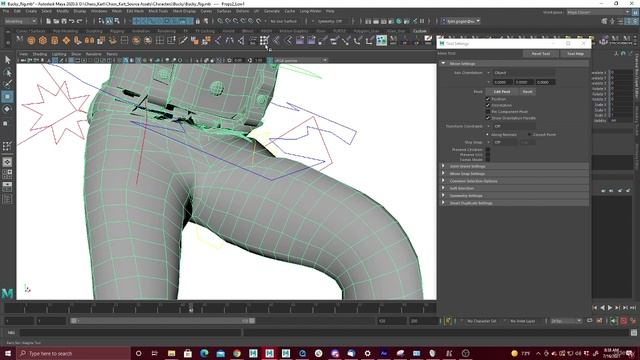The width and height of the screenshot is (640, 360).
Task: Switch to the Custom shelf tab
Action: (x=420, y=31)
